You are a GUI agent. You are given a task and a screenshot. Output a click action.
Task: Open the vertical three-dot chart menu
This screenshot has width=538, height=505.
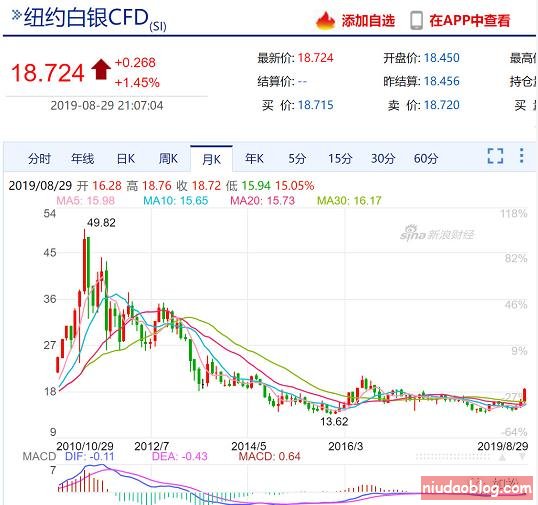(522, 156)
